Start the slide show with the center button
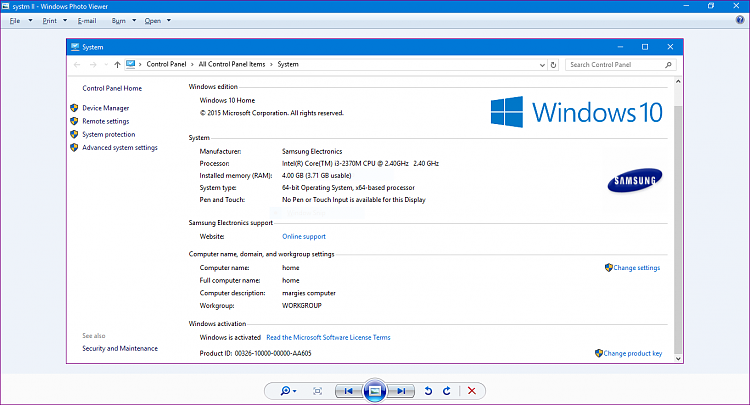The height and width of the screenshot is (405, 750). [375, 391]
